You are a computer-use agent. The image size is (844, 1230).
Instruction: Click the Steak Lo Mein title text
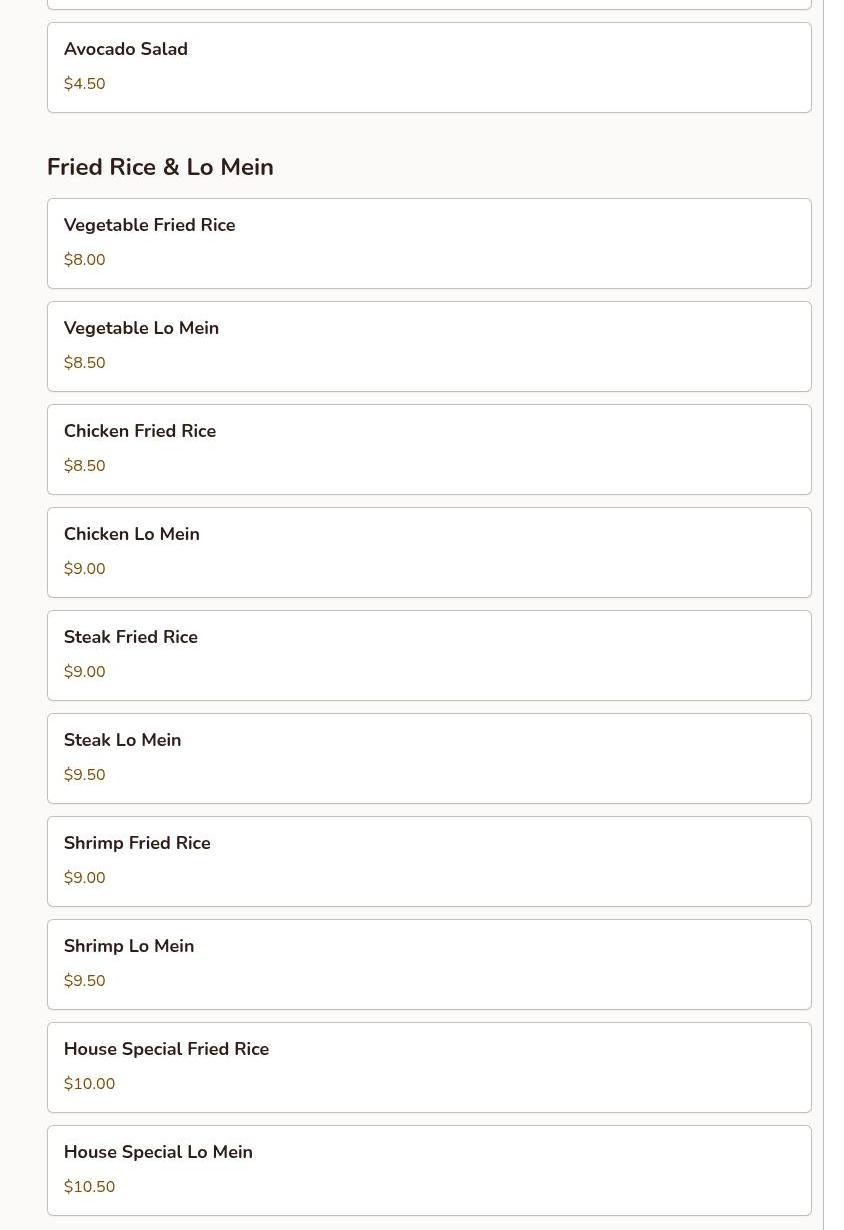click(x=123, y=740)
